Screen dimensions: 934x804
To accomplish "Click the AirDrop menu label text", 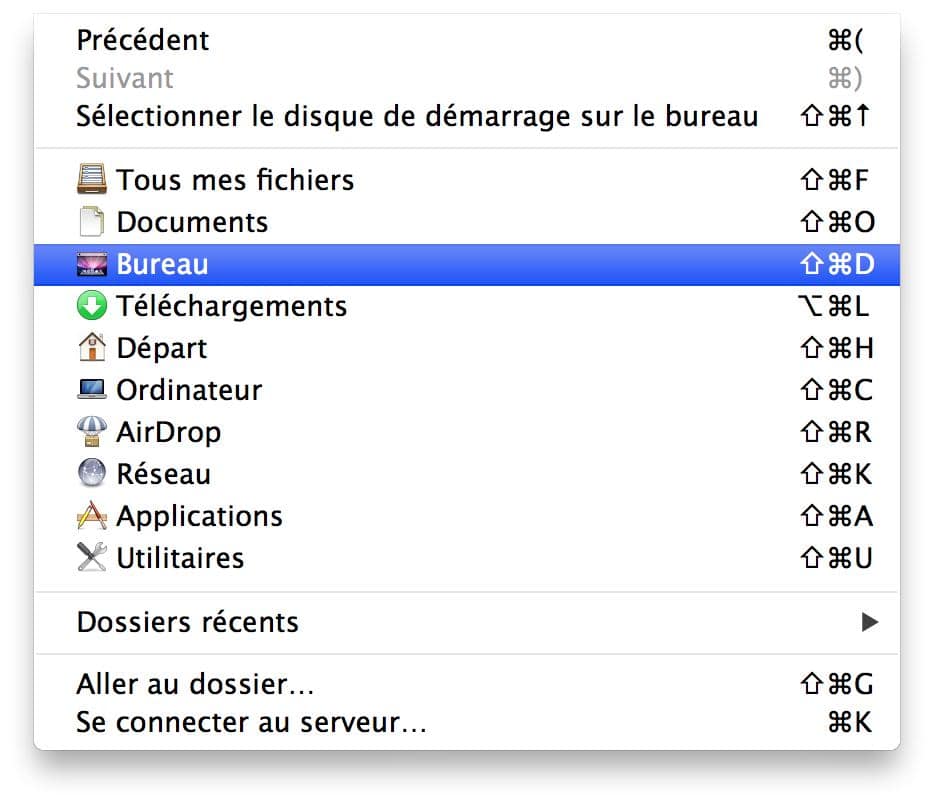I will (x=169, y=432).
